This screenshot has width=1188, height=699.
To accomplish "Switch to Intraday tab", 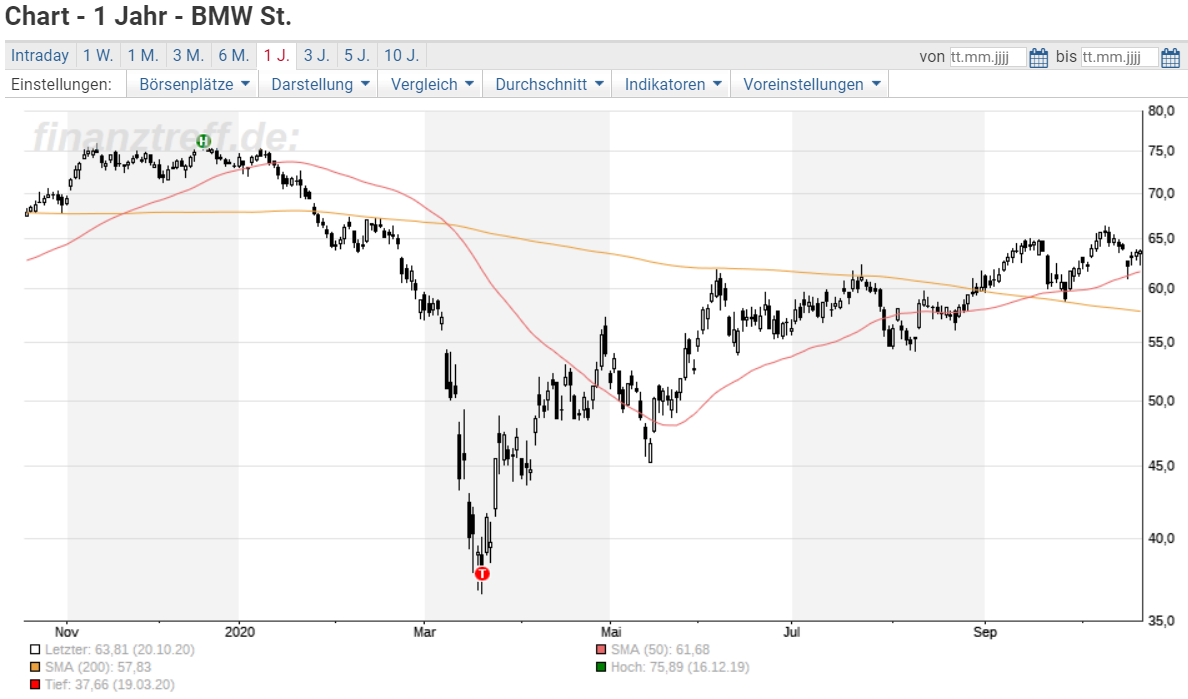I will point(40,55).
